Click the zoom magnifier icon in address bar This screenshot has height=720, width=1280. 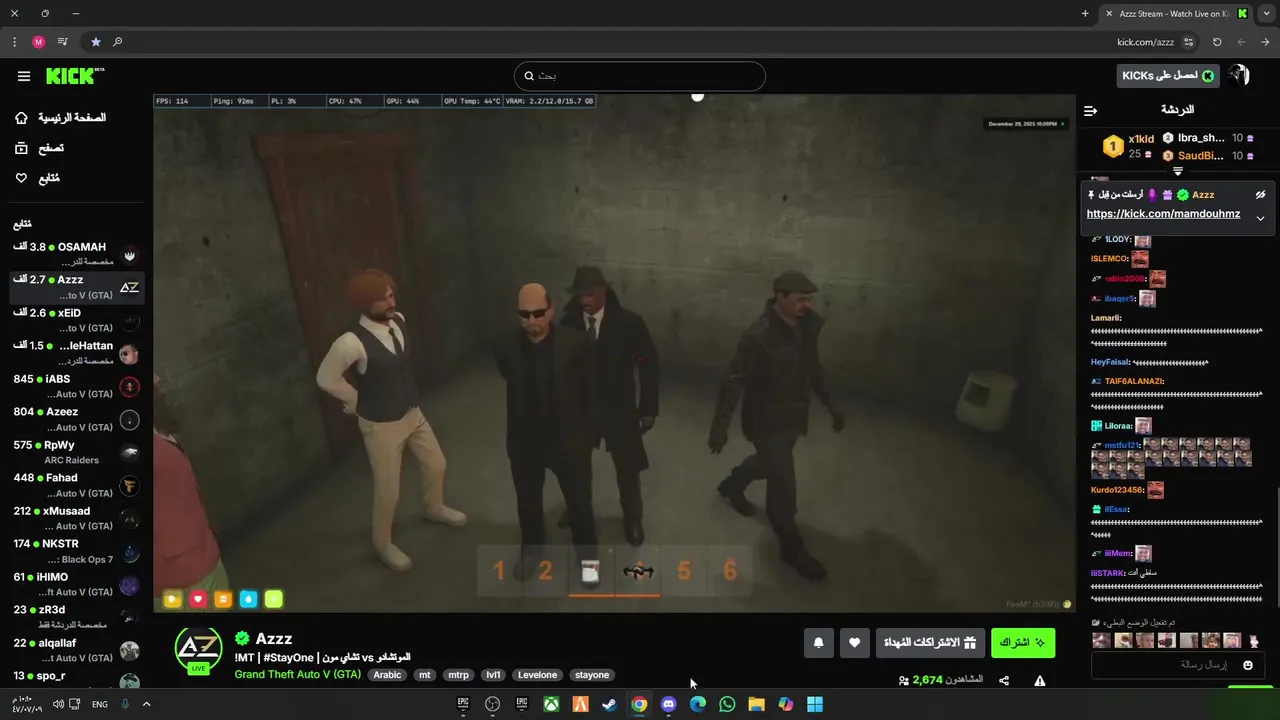point(118,42)
